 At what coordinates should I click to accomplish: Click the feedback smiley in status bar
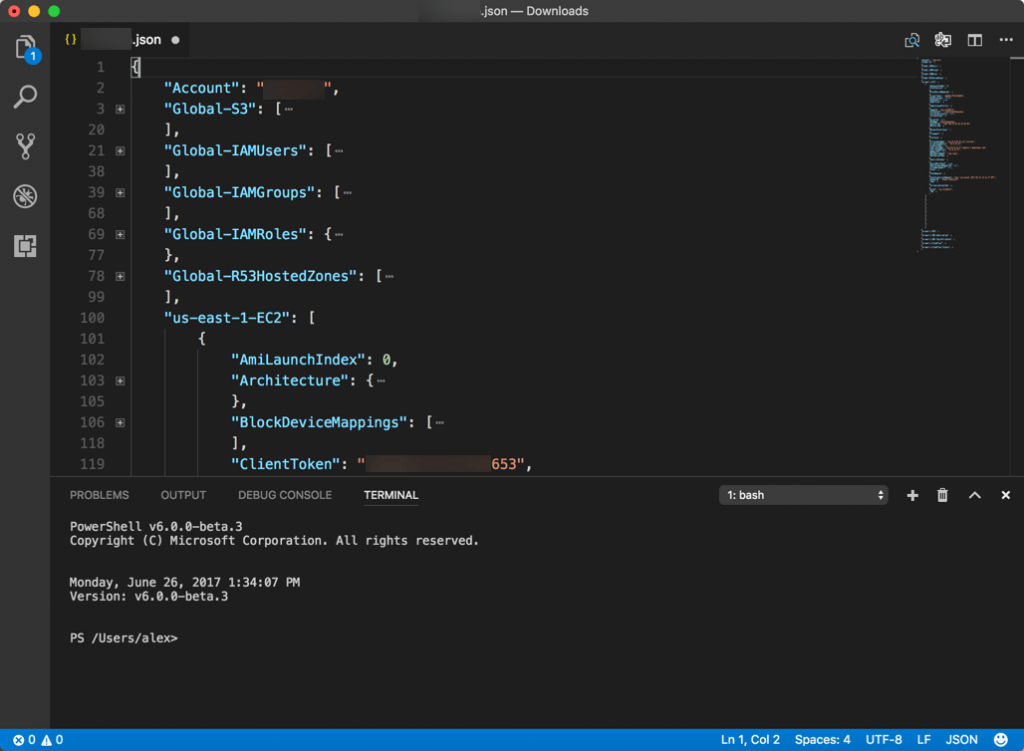[999, 739]
